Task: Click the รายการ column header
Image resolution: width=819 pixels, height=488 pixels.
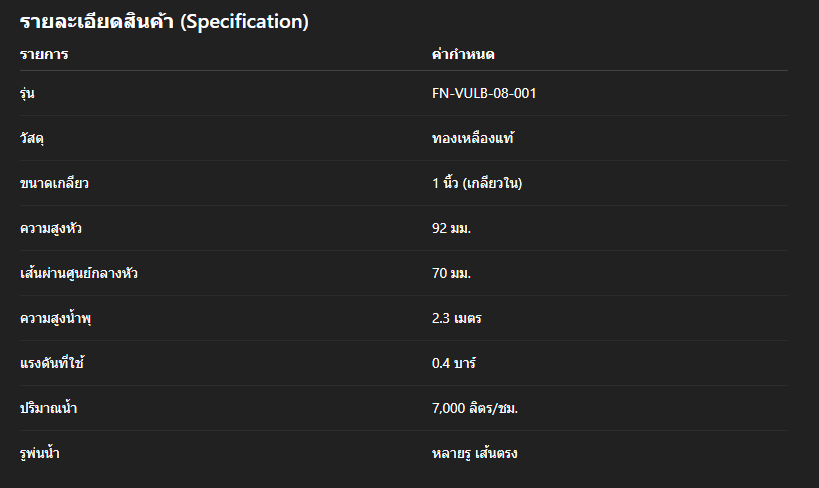Action: [44, 54]
